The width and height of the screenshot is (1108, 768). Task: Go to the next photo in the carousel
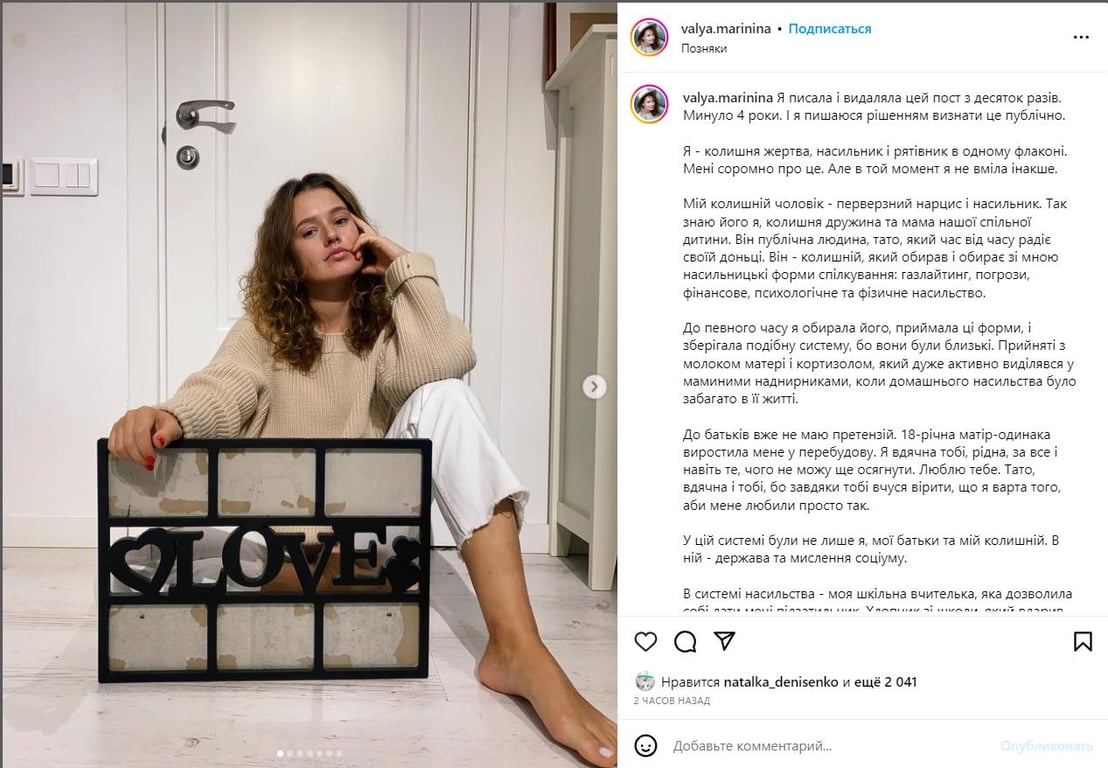tap(594, 386)
